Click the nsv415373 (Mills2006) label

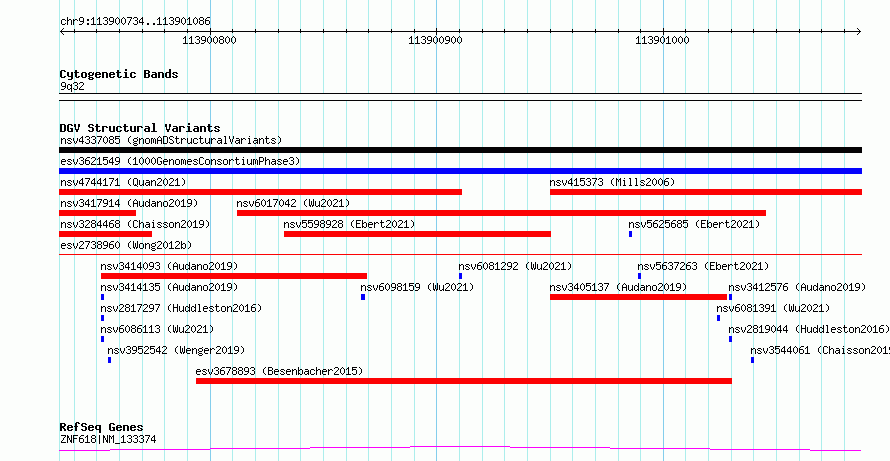pos(612,182)
